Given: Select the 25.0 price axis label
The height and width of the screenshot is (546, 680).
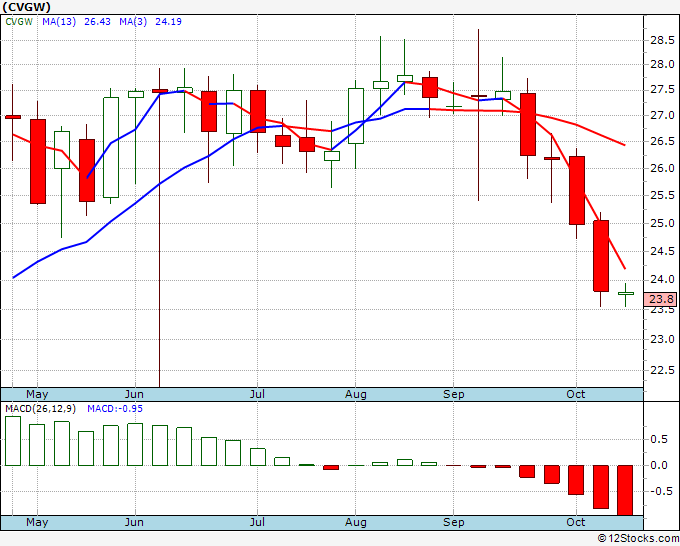Looking at the screenshot, I should (662, 223).
